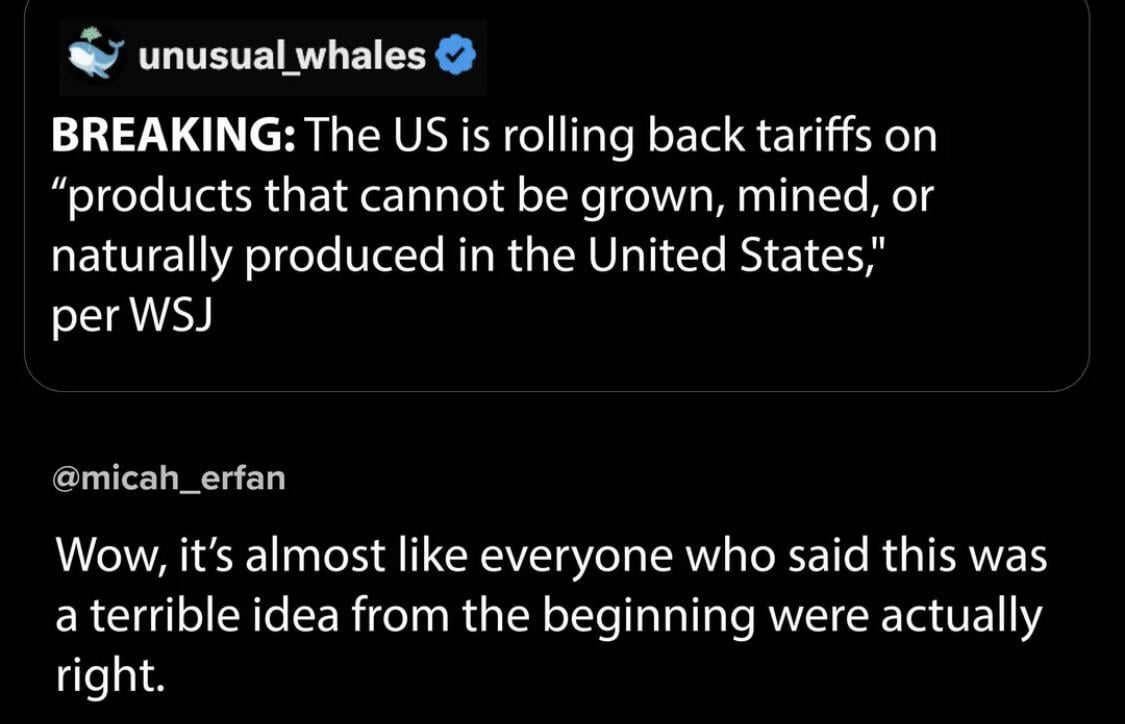Click the blue verified checkmark badge

(x=458, y=57)
